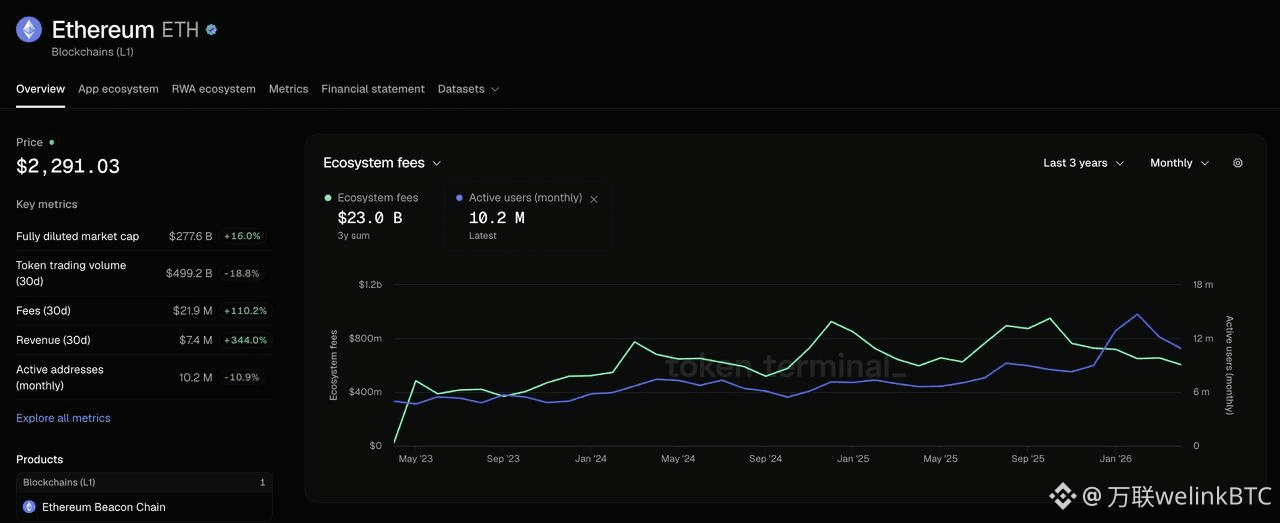Click the Ethereum logo icon

(x=29, y=30)
